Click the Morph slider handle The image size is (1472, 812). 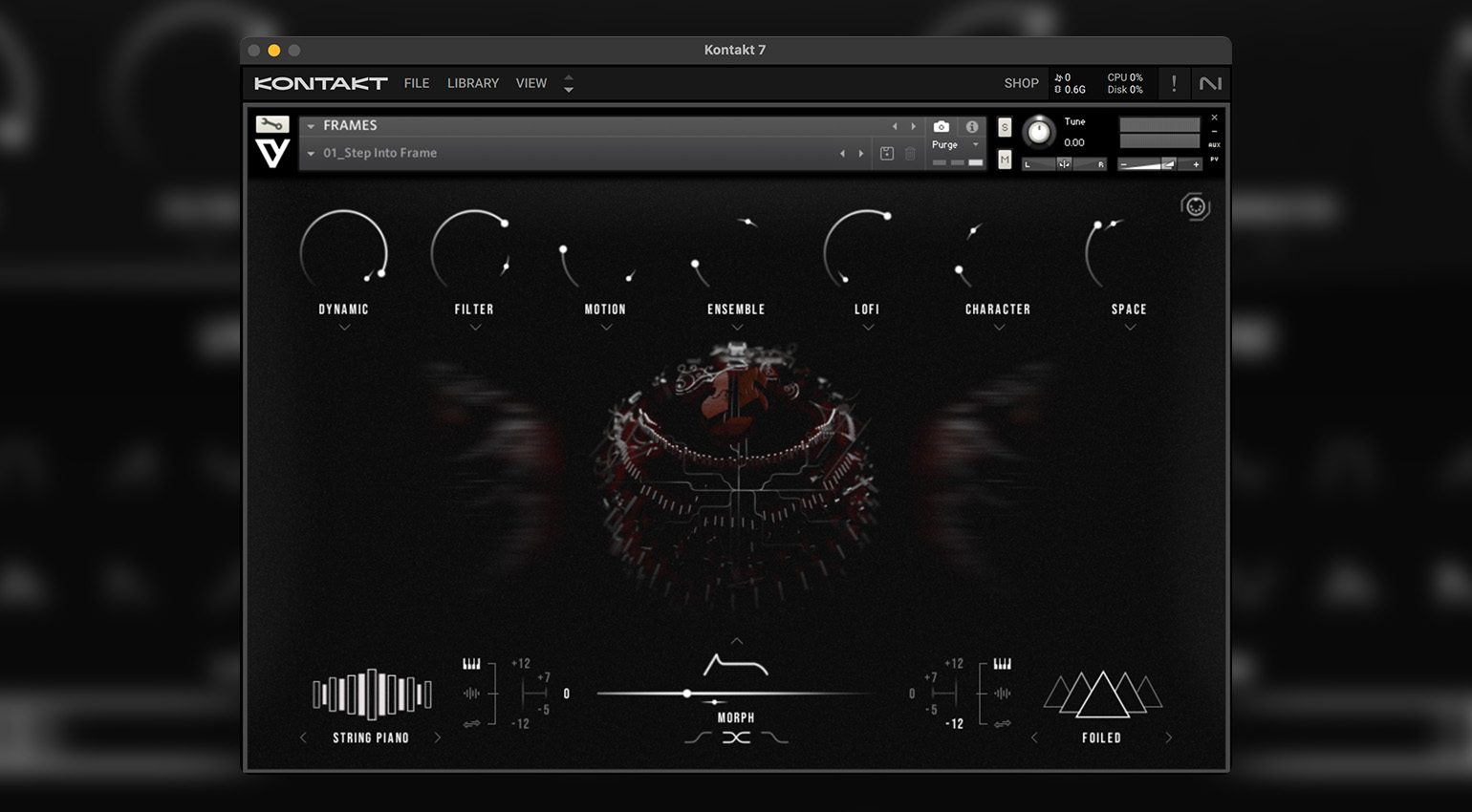click(x=686, y=694)
